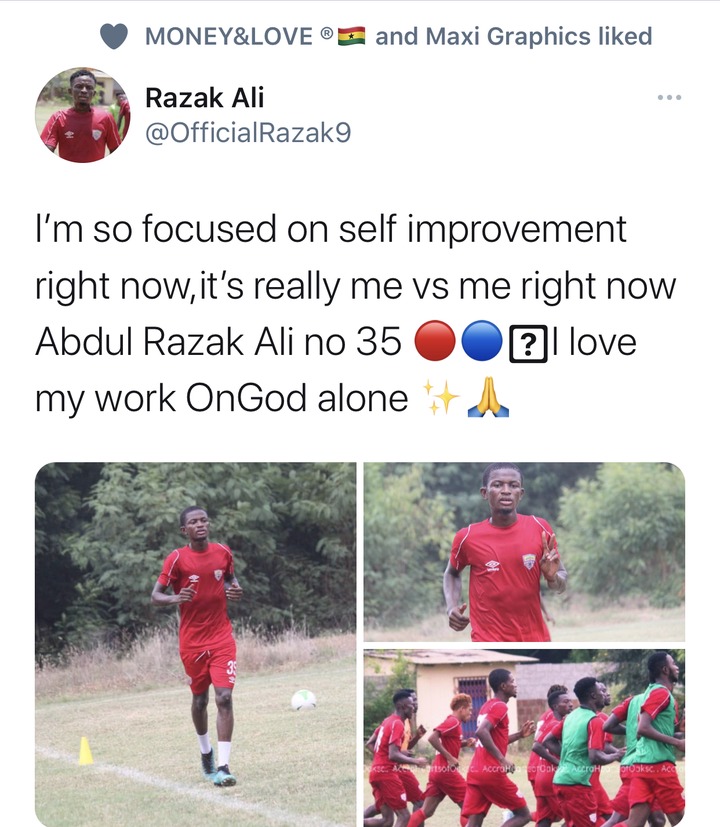Click the Ghana flag emoji

351,36
